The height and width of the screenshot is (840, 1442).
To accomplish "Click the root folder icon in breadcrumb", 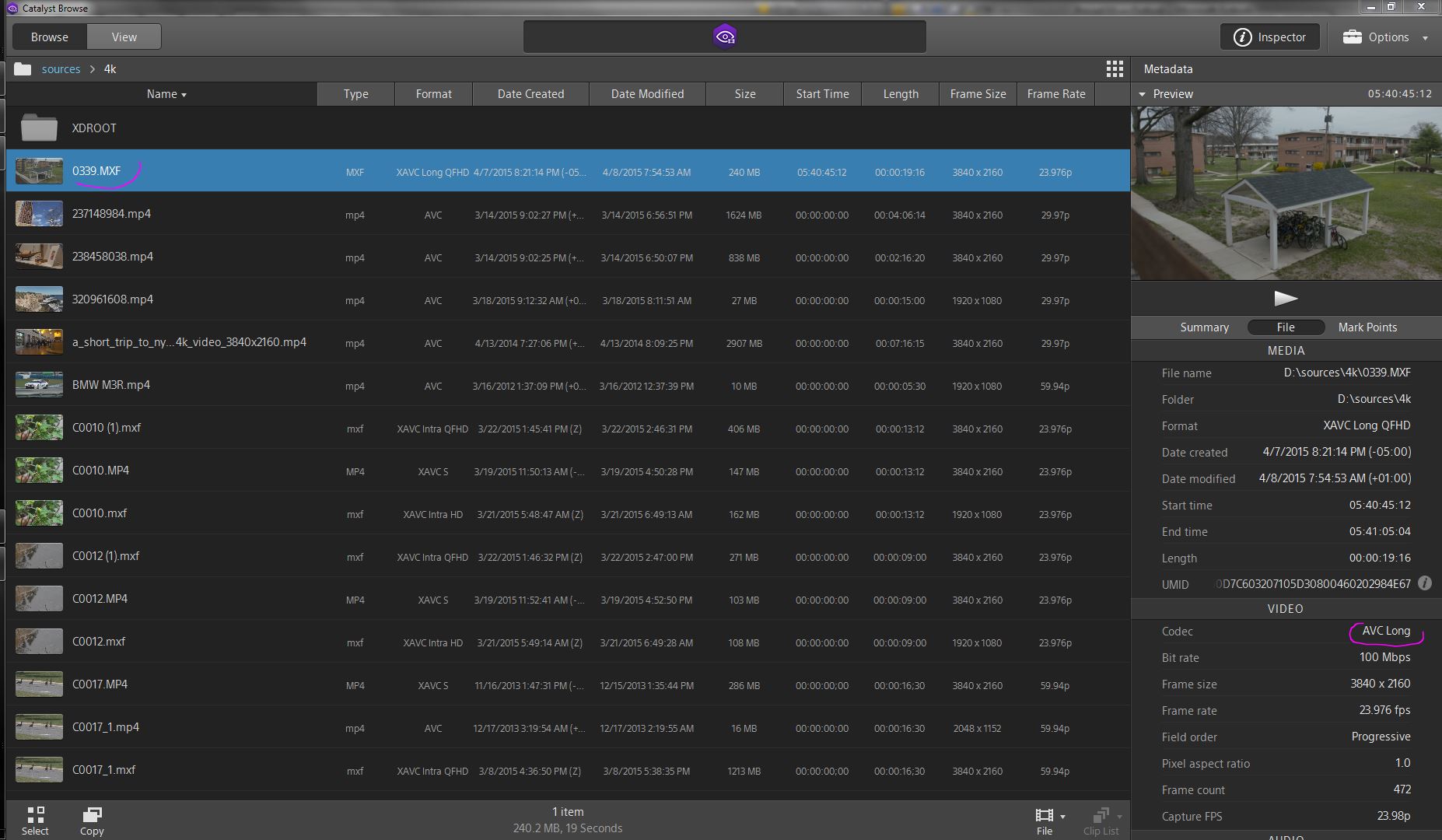I will pyautogui.click(x=23, y=69).
